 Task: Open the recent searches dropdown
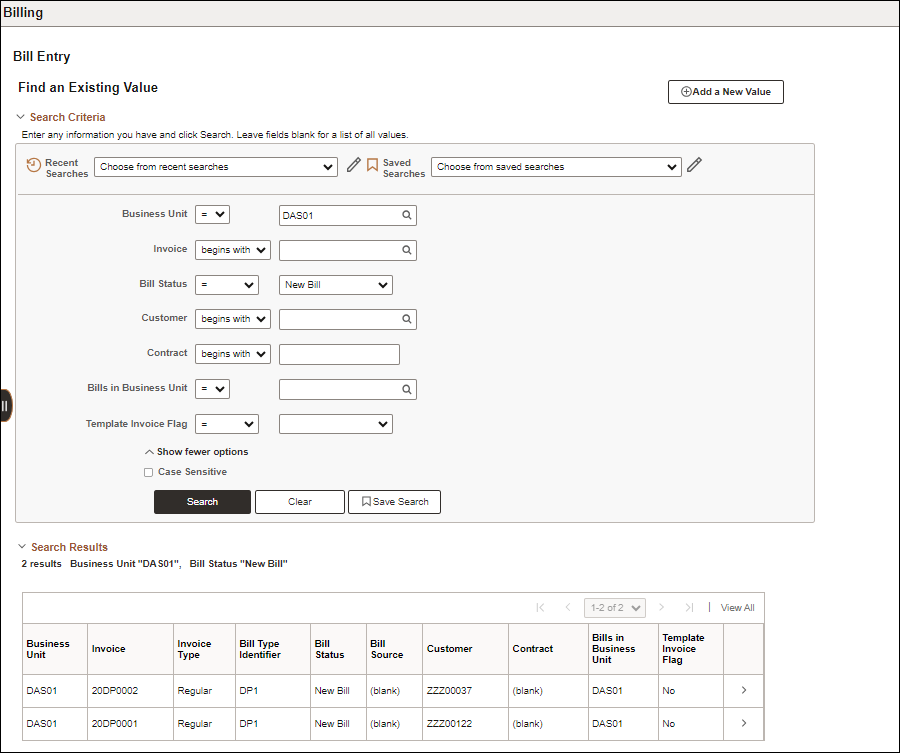pos(216,167)
